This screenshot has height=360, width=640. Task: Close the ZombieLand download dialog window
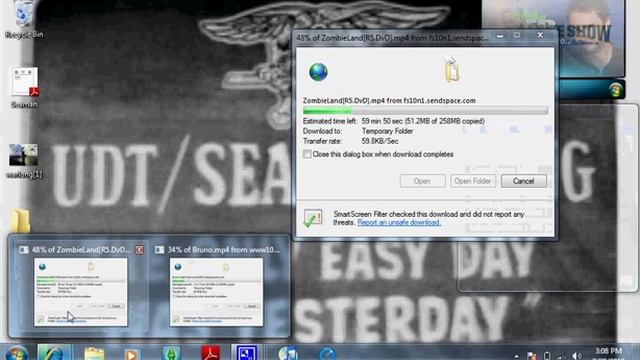click(x=540, y=36)
